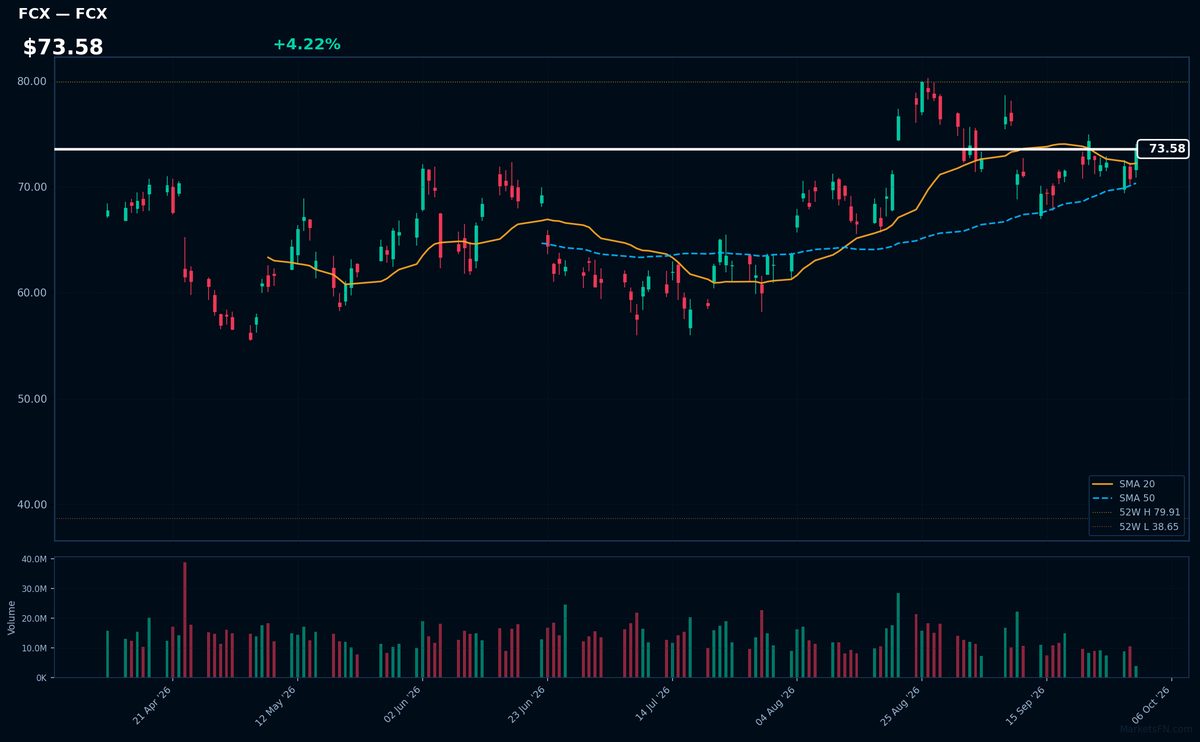Click the 10.0M volume axis label
Image resolution: width=1200 pixels, height=742 pixels.
point(34,648)
